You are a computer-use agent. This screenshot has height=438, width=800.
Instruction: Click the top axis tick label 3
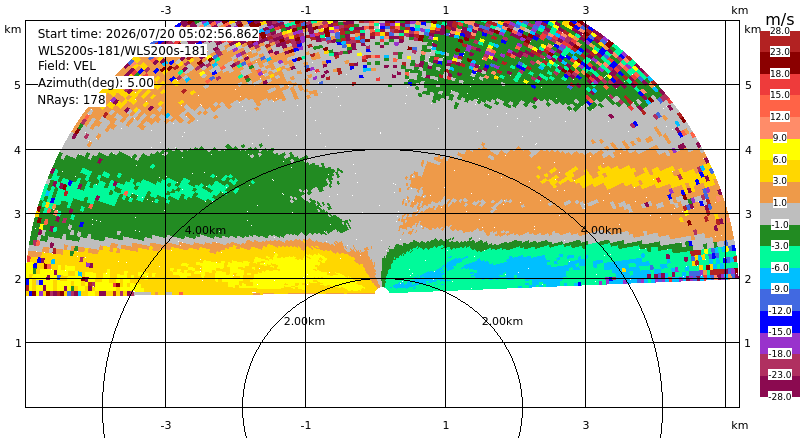[586, 10]
